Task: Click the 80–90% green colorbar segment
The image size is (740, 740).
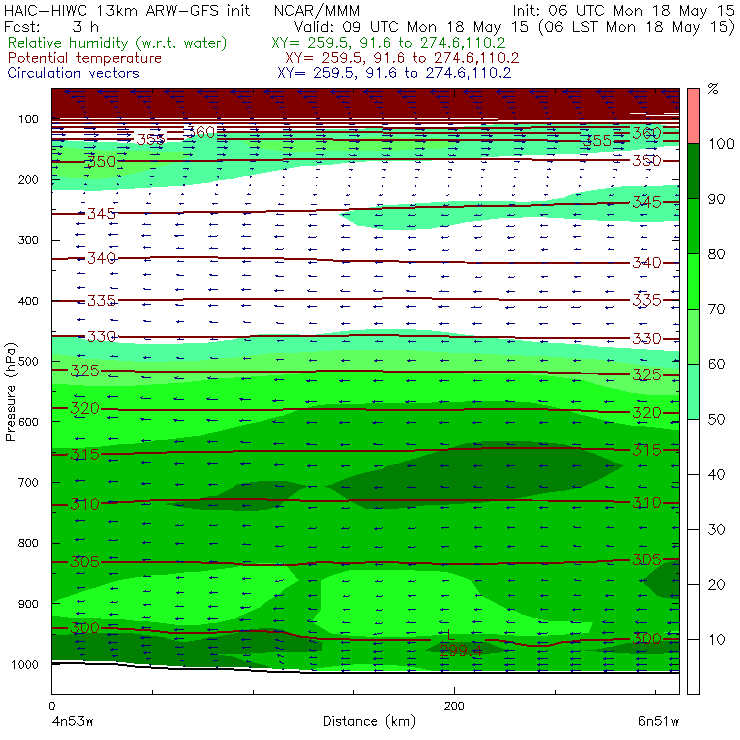Action: [x=693, y=226]
